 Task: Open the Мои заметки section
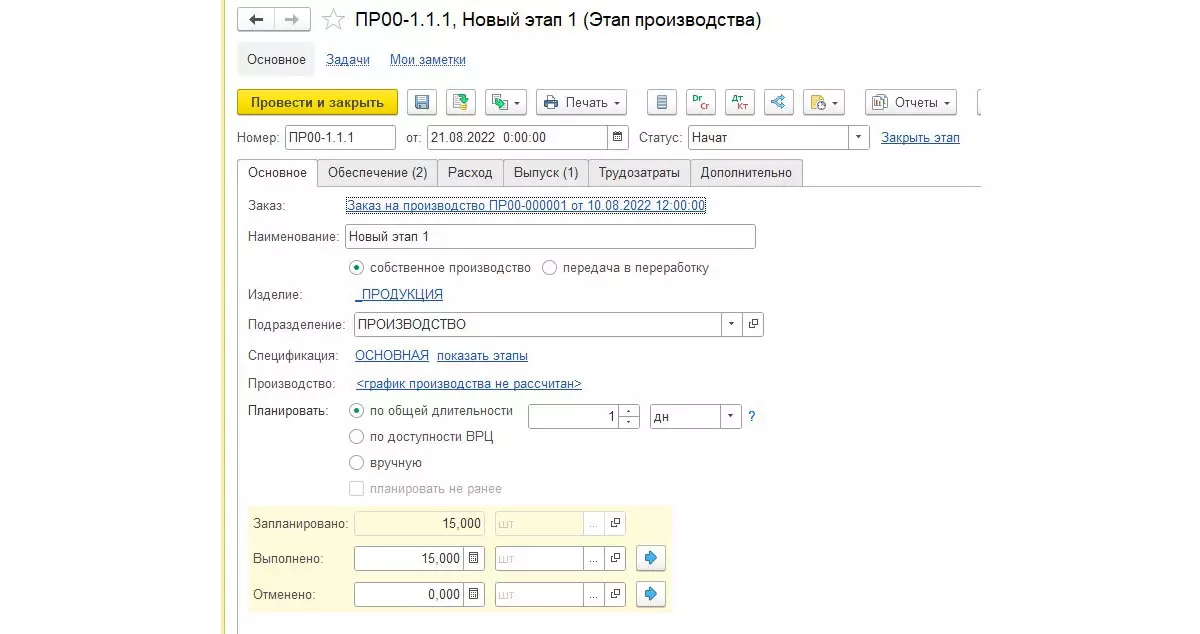[x=428, y=60]
